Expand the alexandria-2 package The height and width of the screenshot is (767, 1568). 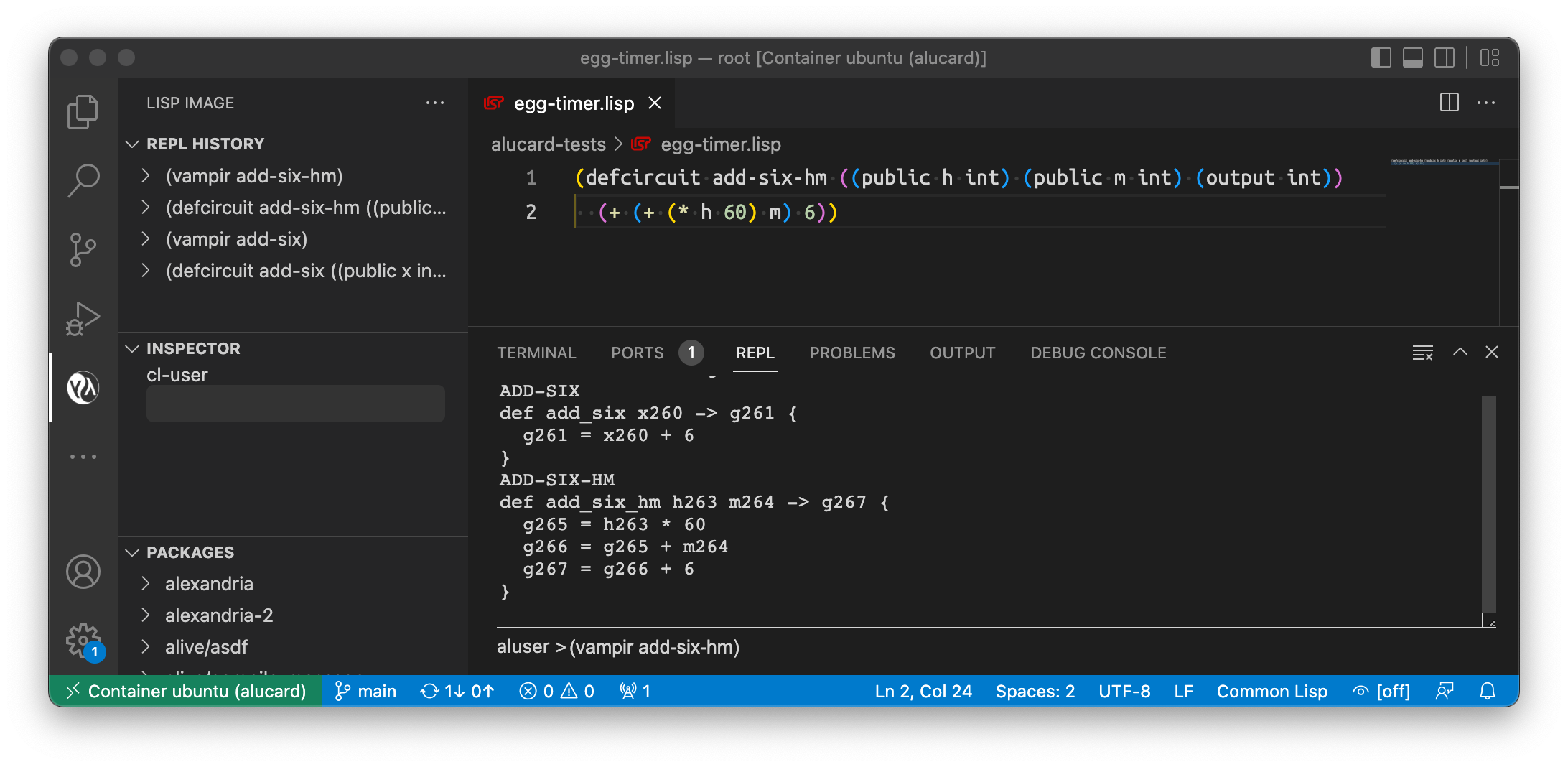(x=146, y=615)
